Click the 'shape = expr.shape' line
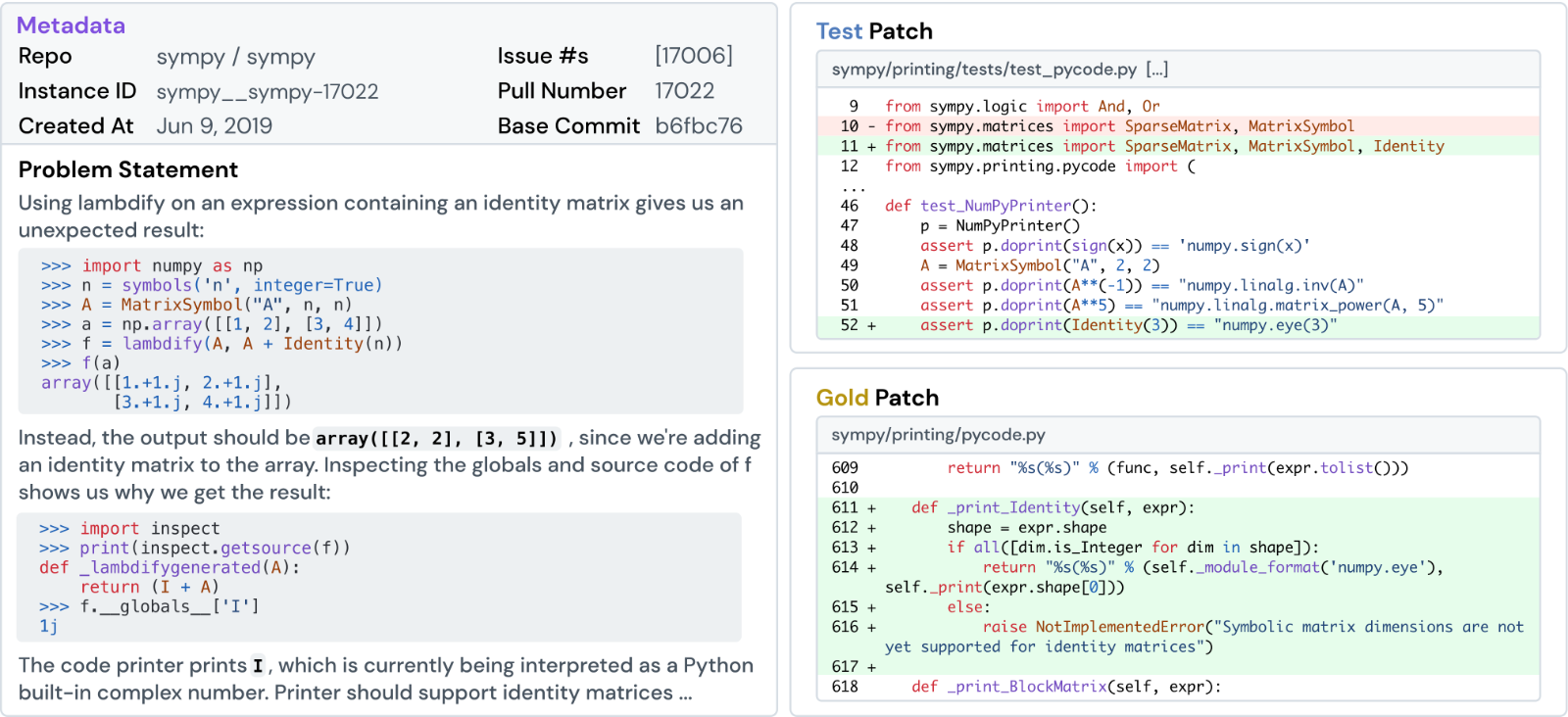1568x717 pixels. (1026, 528)
